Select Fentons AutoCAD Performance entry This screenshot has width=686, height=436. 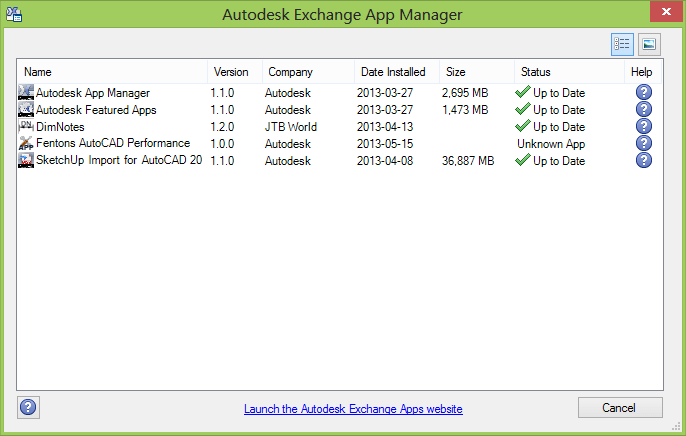click(340, 144)
